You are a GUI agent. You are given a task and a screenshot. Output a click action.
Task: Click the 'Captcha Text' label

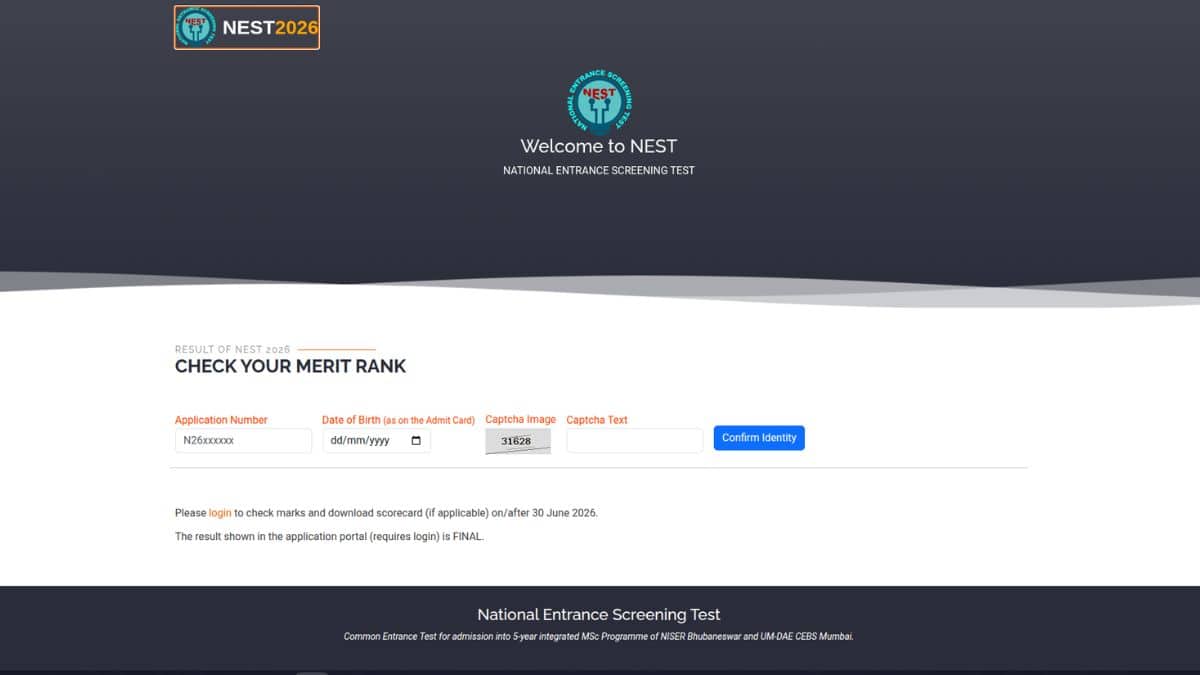[x=597, y=420]
